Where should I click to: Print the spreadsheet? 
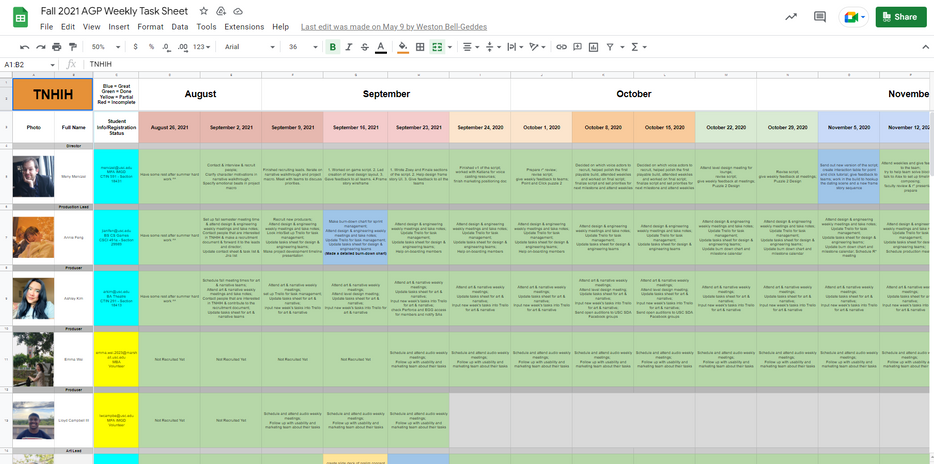point(57,47)
